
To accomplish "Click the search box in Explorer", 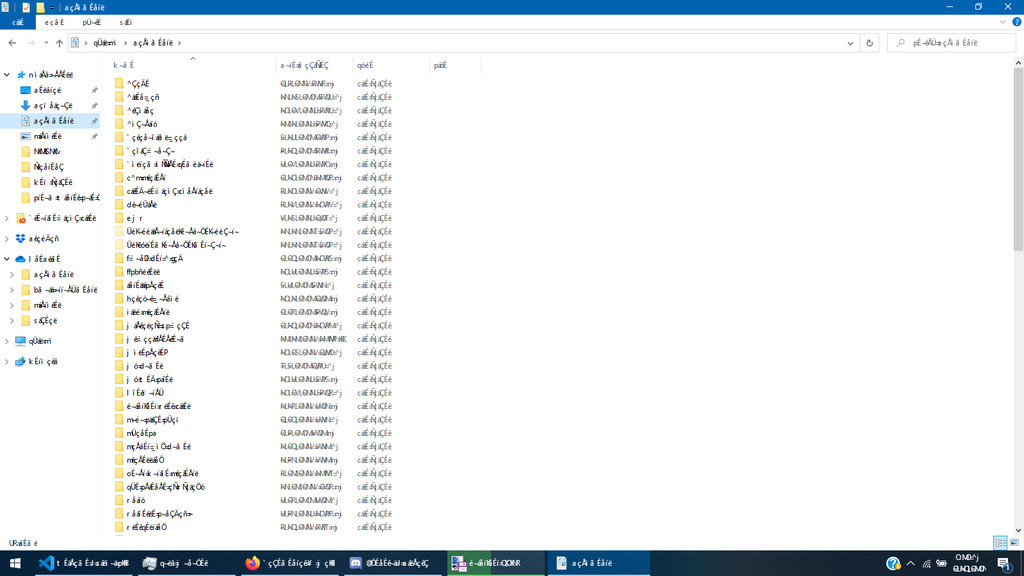I will point(950,43).
